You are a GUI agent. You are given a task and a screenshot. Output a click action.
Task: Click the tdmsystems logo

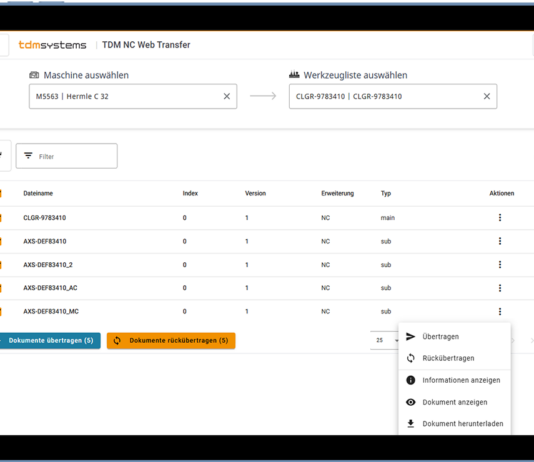pos(52,45)
